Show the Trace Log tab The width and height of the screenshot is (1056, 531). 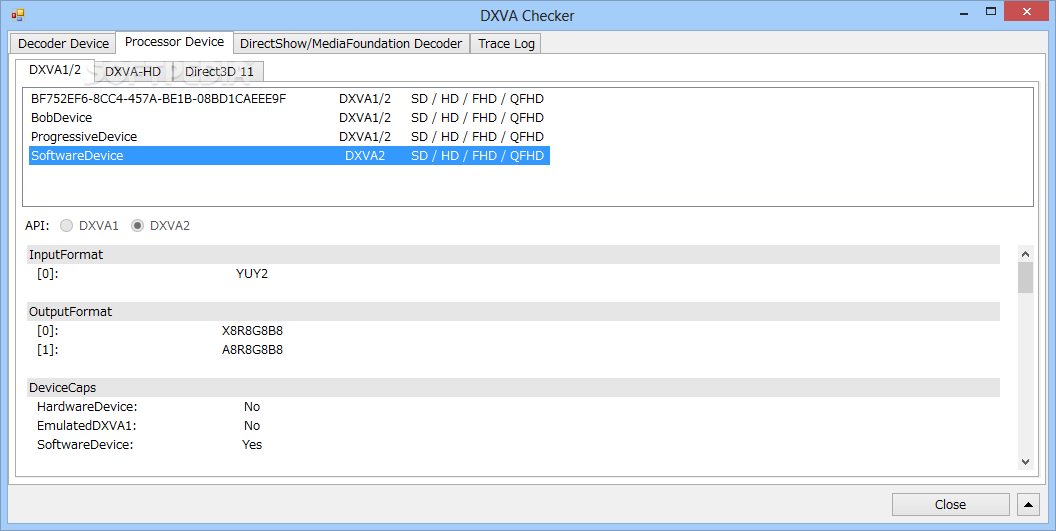506,43
